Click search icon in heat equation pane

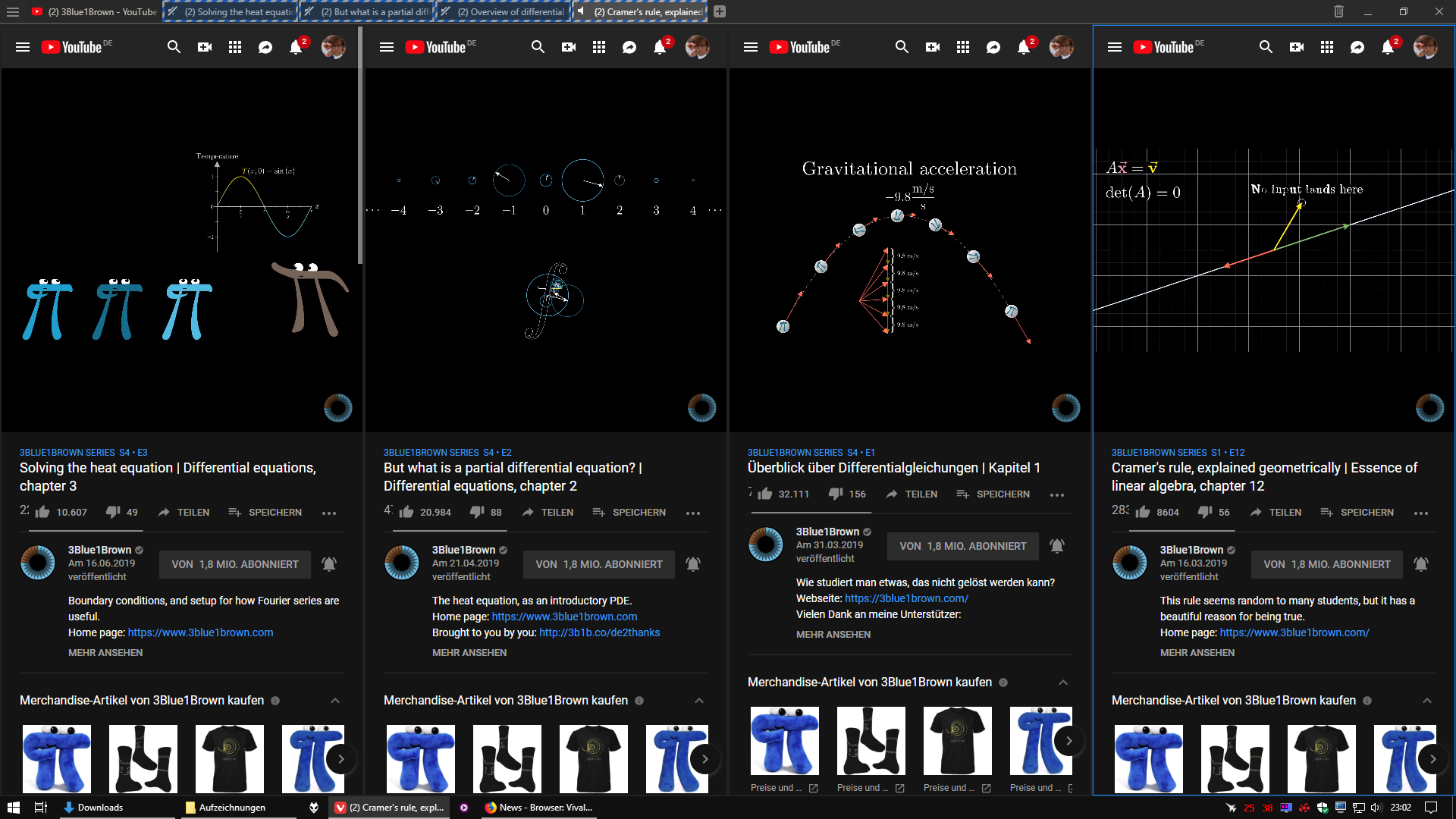(174, 47)
